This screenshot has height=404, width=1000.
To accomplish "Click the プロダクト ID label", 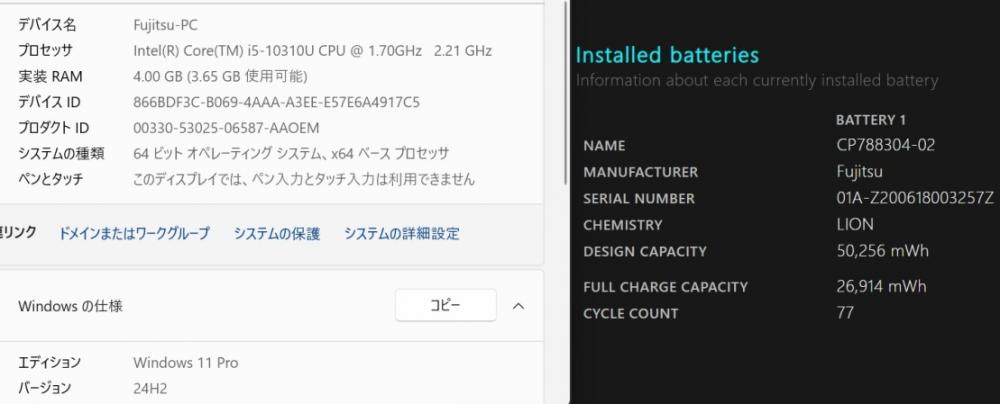I will pos(54,128).
